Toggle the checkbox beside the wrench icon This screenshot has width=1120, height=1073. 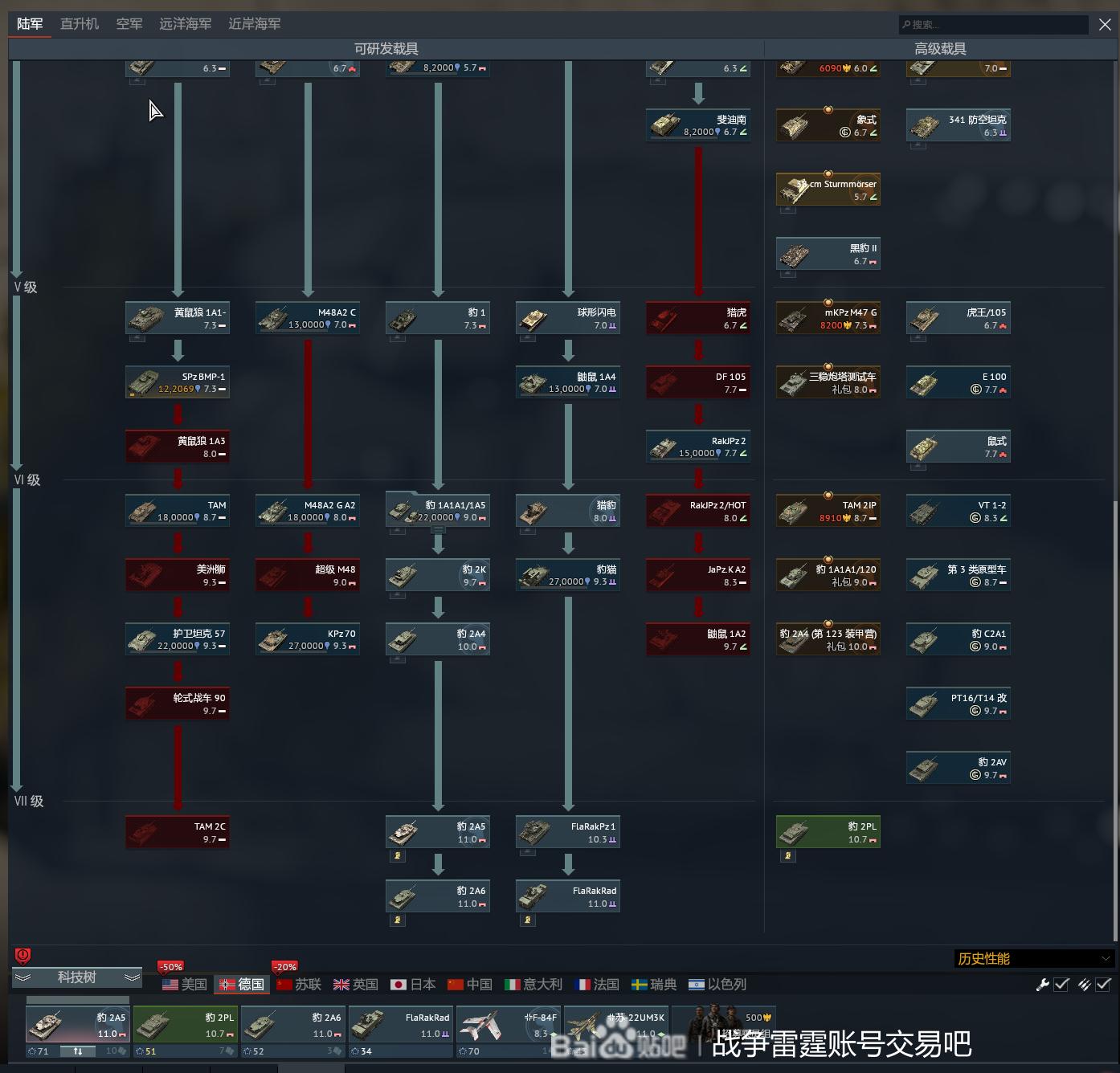point(1061,985)
